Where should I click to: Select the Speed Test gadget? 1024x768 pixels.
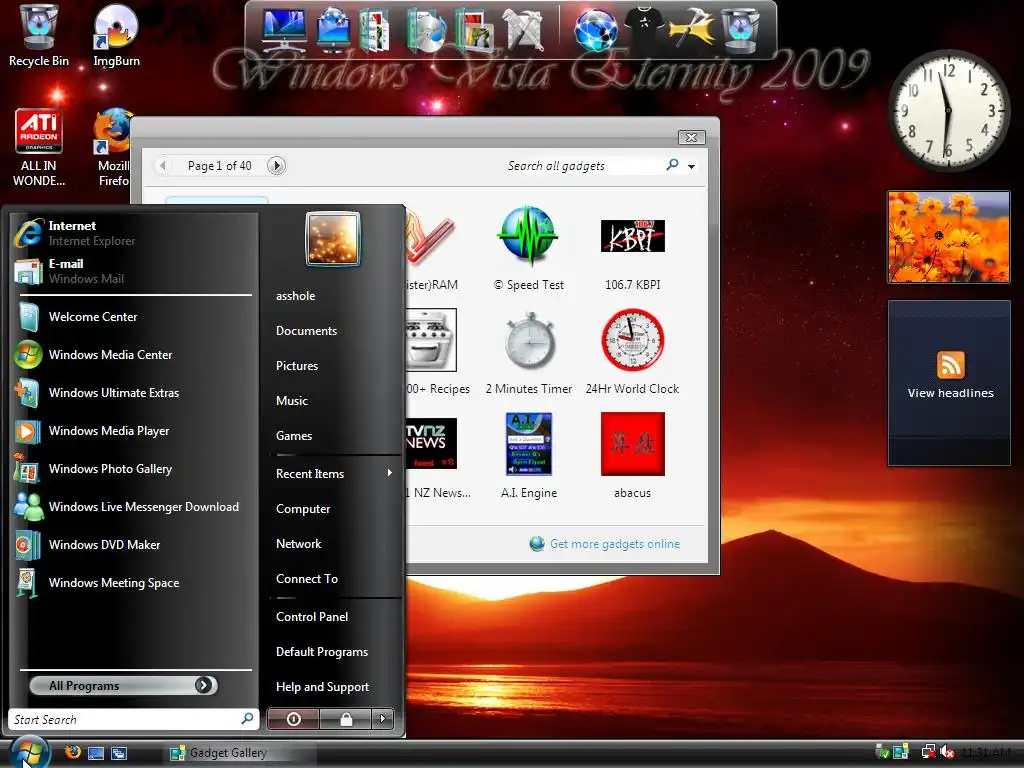coord(528,248)
